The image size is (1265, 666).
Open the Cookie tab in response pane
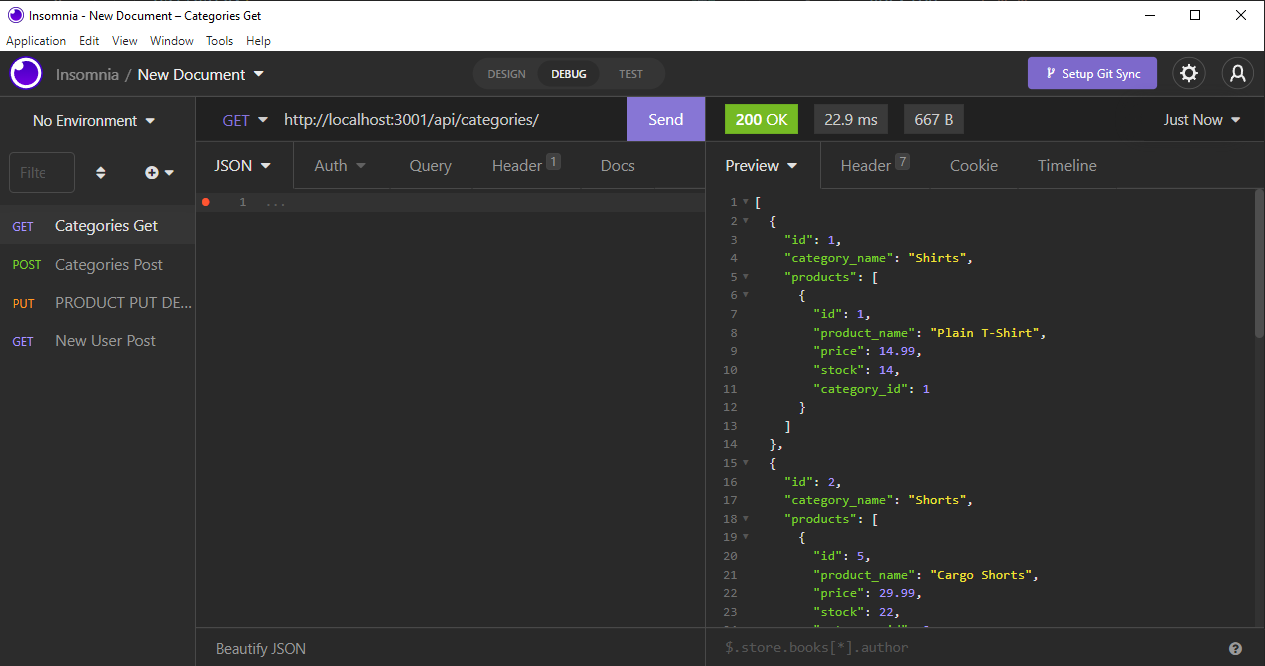973,165
